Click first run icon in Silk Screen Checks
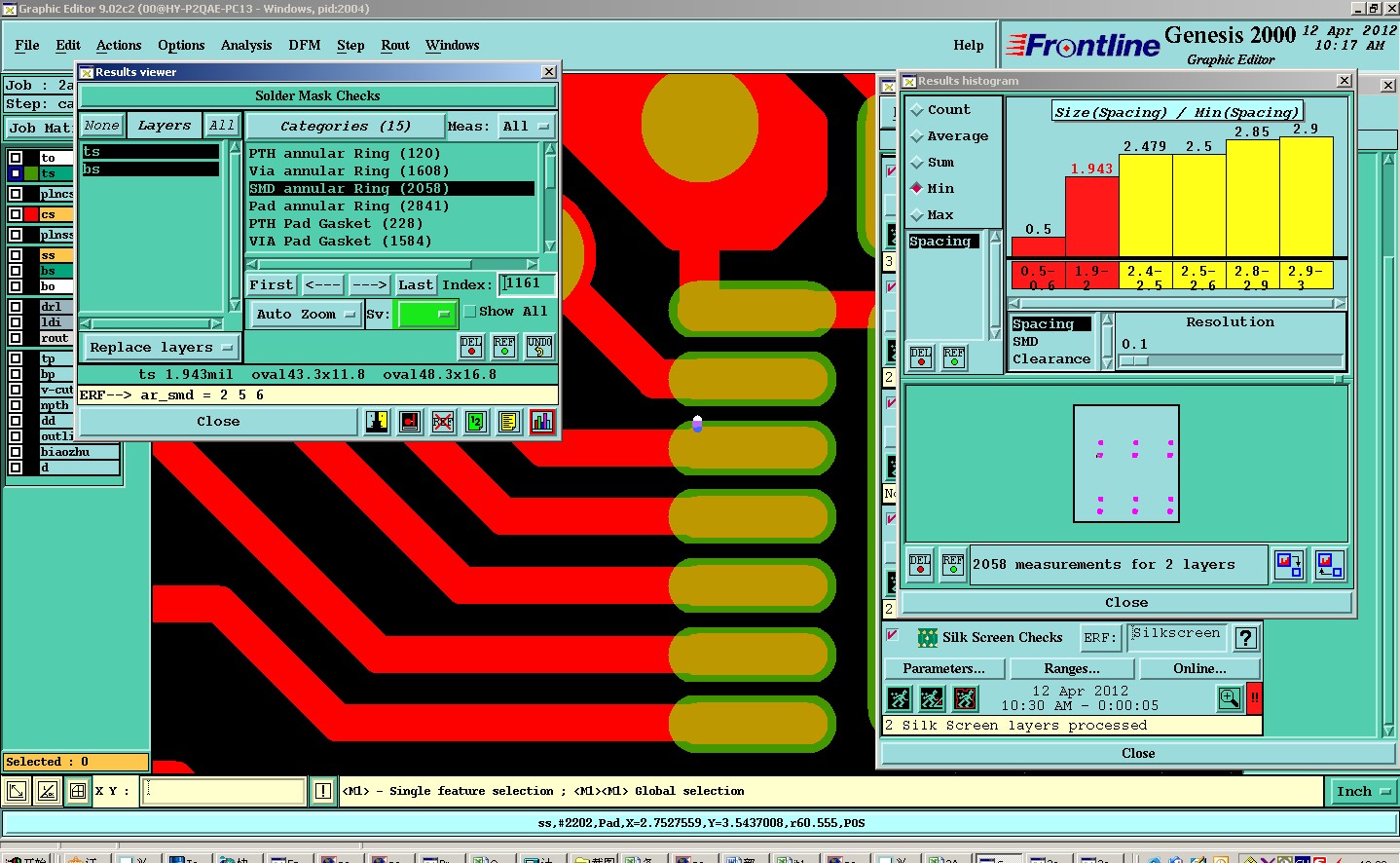The height and width of the screenshot is (863, 1400). pos(899,698)
